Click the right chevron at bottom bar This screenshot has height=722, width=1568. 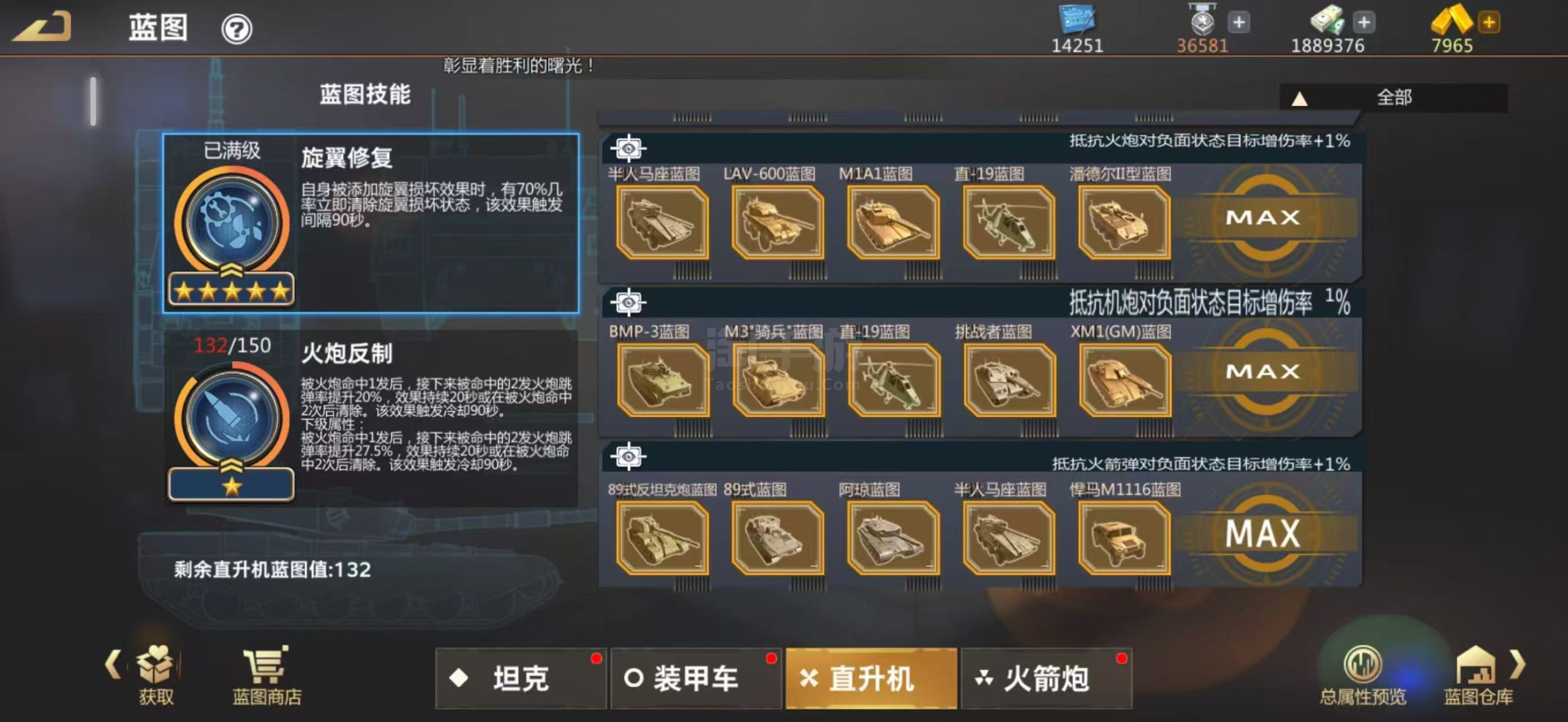[x=1517, y=664]
